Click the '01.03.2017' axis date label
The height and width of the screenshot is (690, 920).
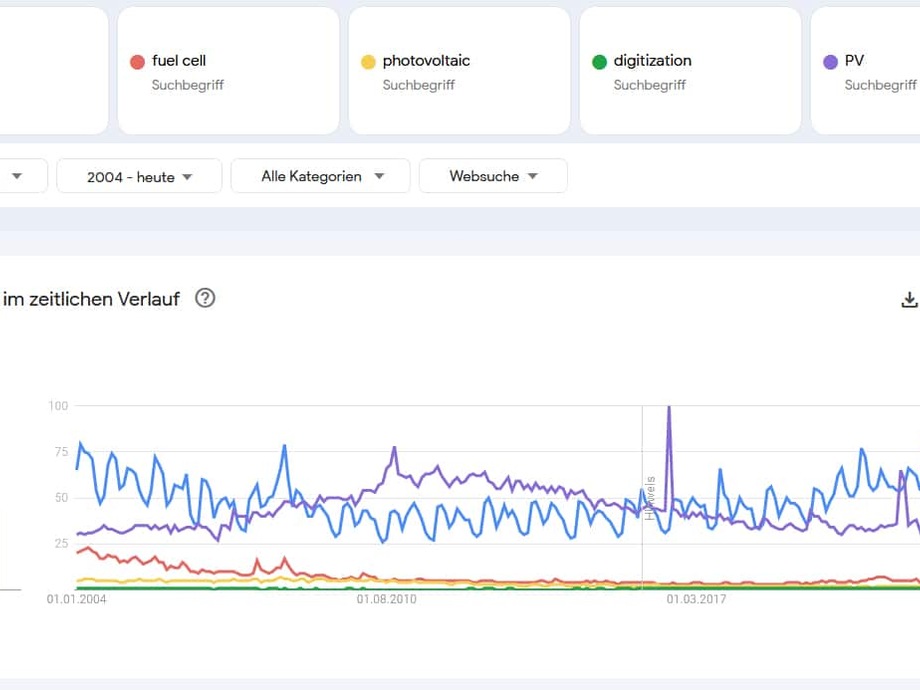(x=696, y=600)
